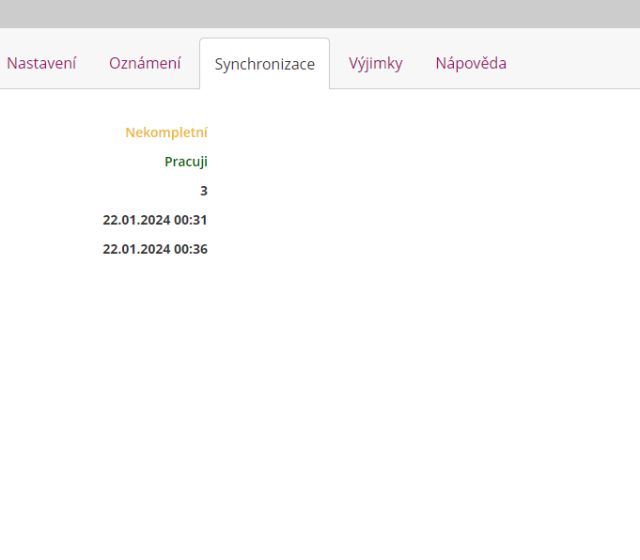Click the green Pracuji status text
The image size is (640, 560).
click(186, 161)
